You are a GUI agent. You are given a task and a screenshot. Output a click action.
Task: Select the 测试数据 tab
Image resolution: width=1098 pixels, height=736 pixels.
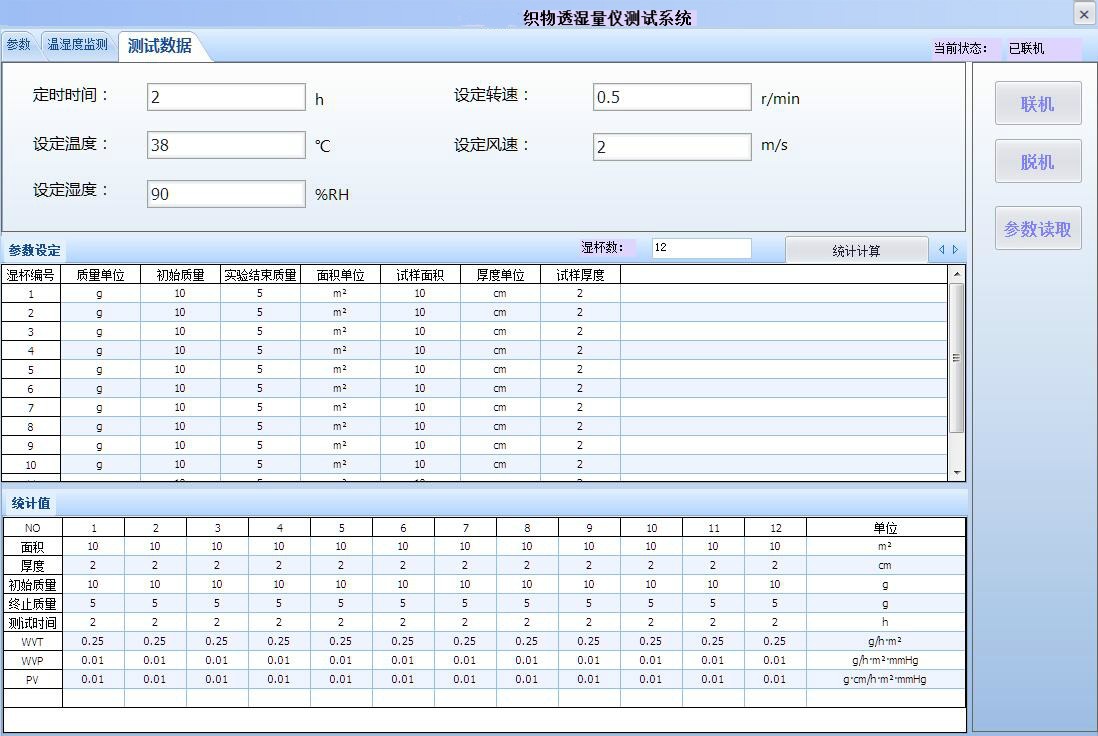pyautogui.click(x=161, y=44)
